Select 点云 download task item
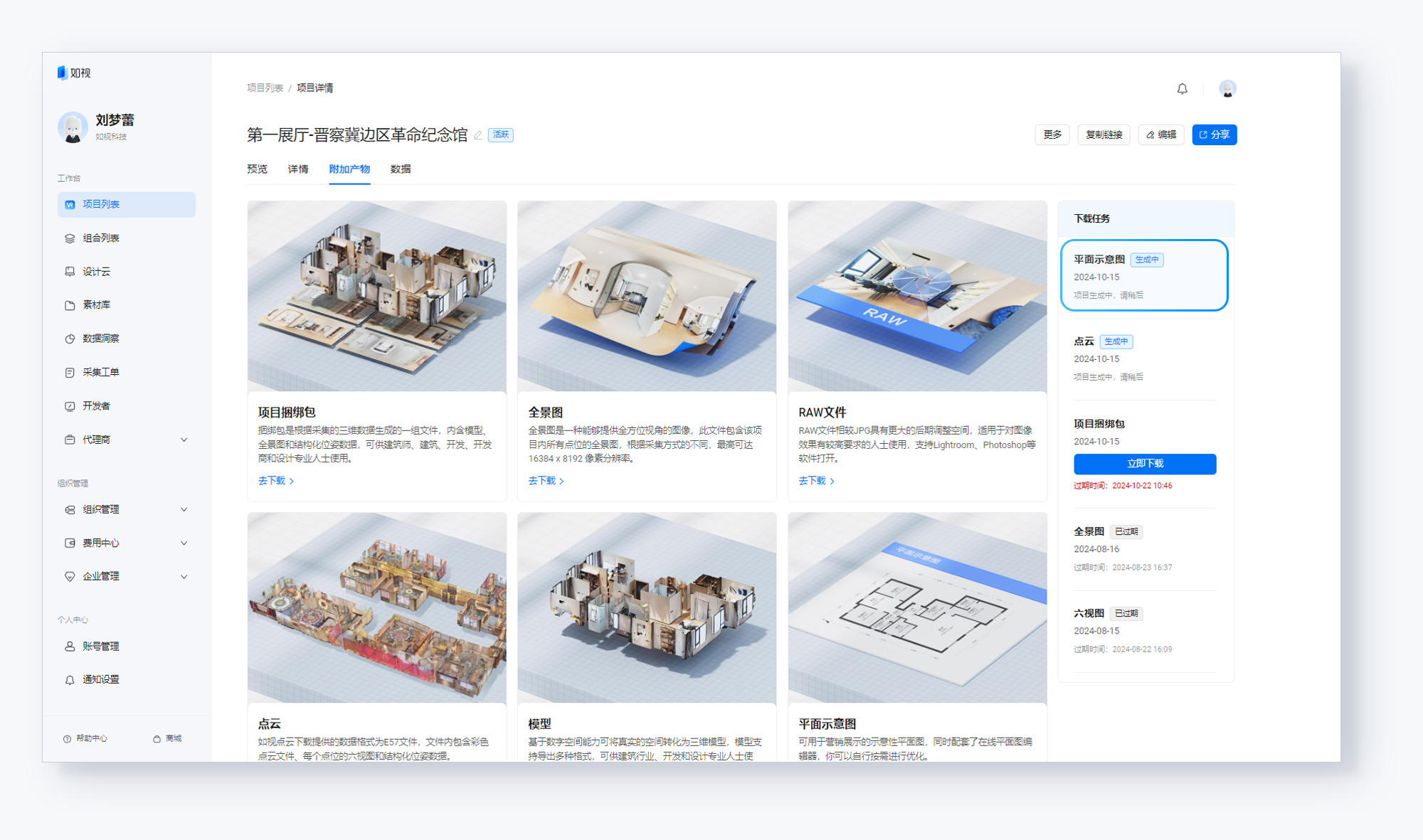This screenshot has height=840, width=1423. click(1145, 358)
